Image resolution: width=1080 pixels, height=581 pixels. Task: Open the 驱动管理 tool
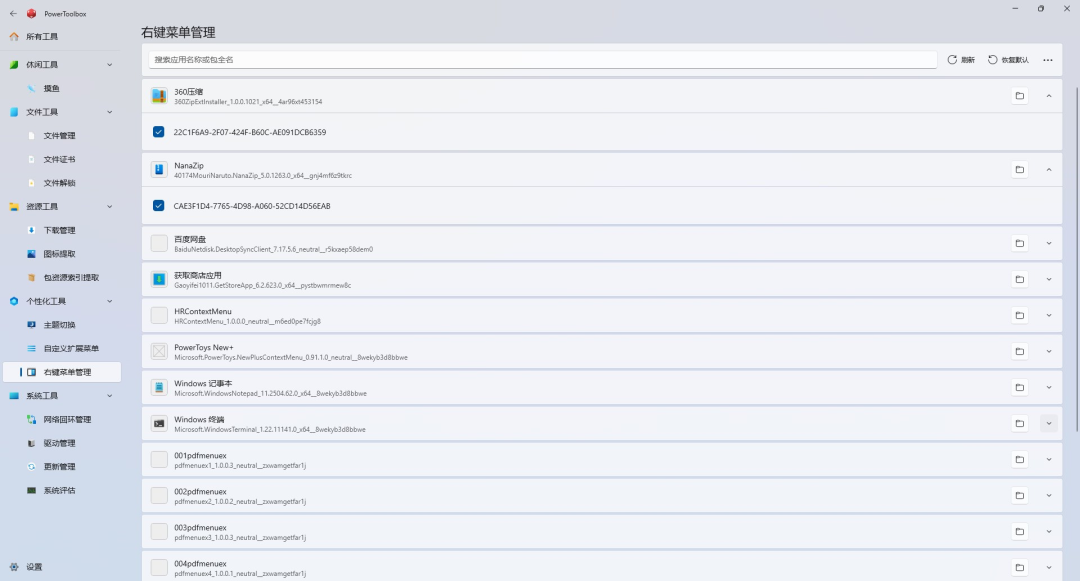point(62,443)
